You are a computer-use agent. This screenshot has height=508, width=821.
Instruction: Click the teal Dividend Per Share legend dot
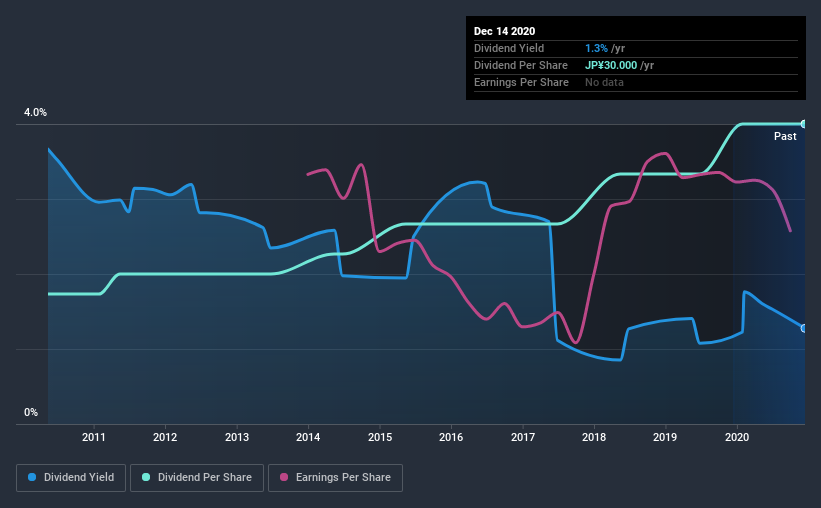click(x=146, y=477)
